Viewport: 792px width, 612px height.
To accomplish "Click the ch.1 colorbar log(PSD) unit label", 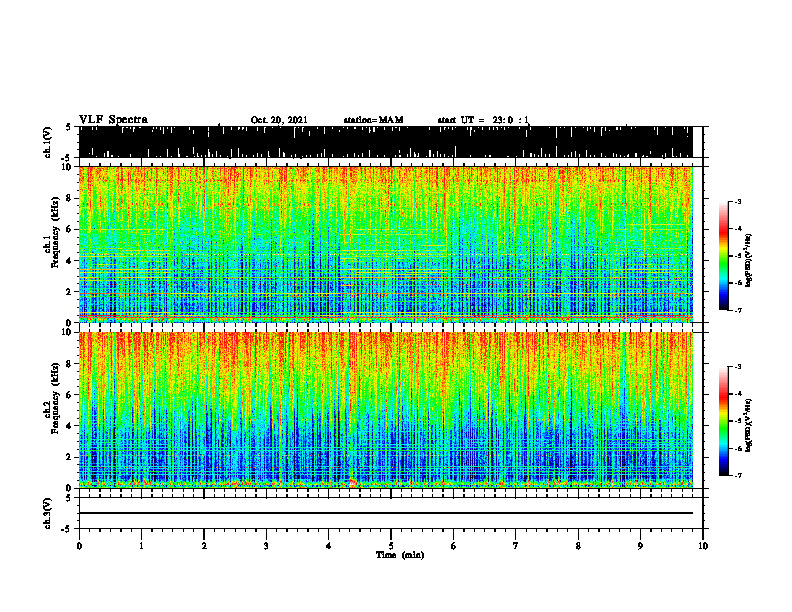I will (749, 261).
